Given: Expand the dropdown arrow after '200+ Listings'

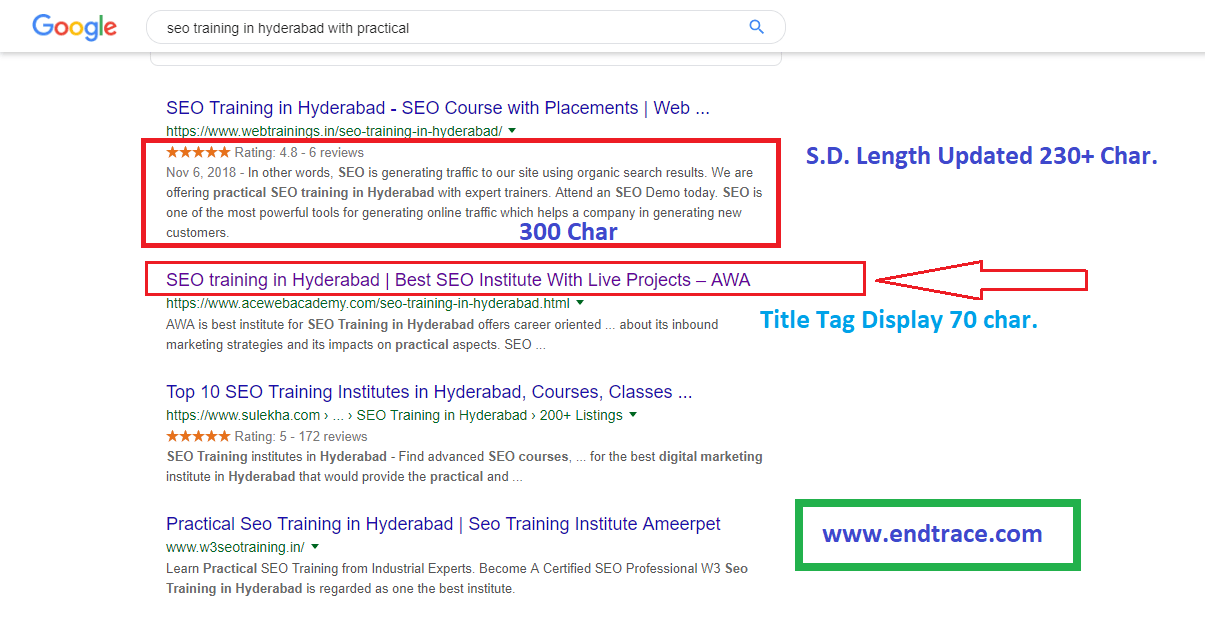Looking at the screenshot, I should click(x=633, y=415).
